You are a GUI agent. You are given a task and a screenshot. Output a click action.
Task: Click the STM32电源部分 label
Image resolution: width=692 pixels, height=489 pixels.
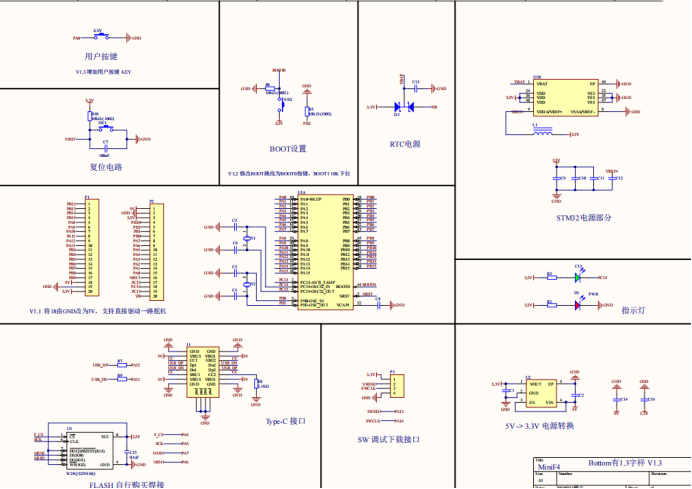[583, 218]
